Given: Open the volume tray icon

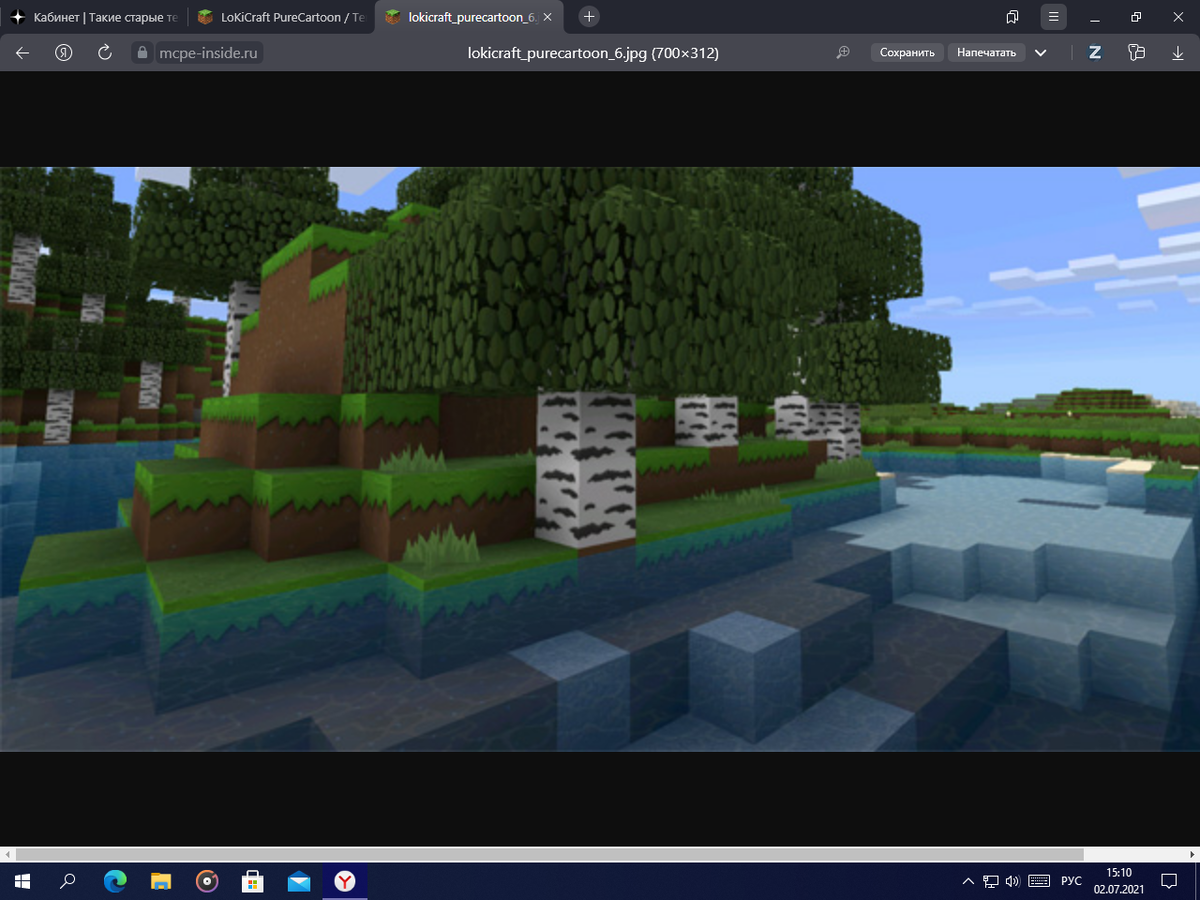Looking at the screenshot, I should (x=1013, y=881).
